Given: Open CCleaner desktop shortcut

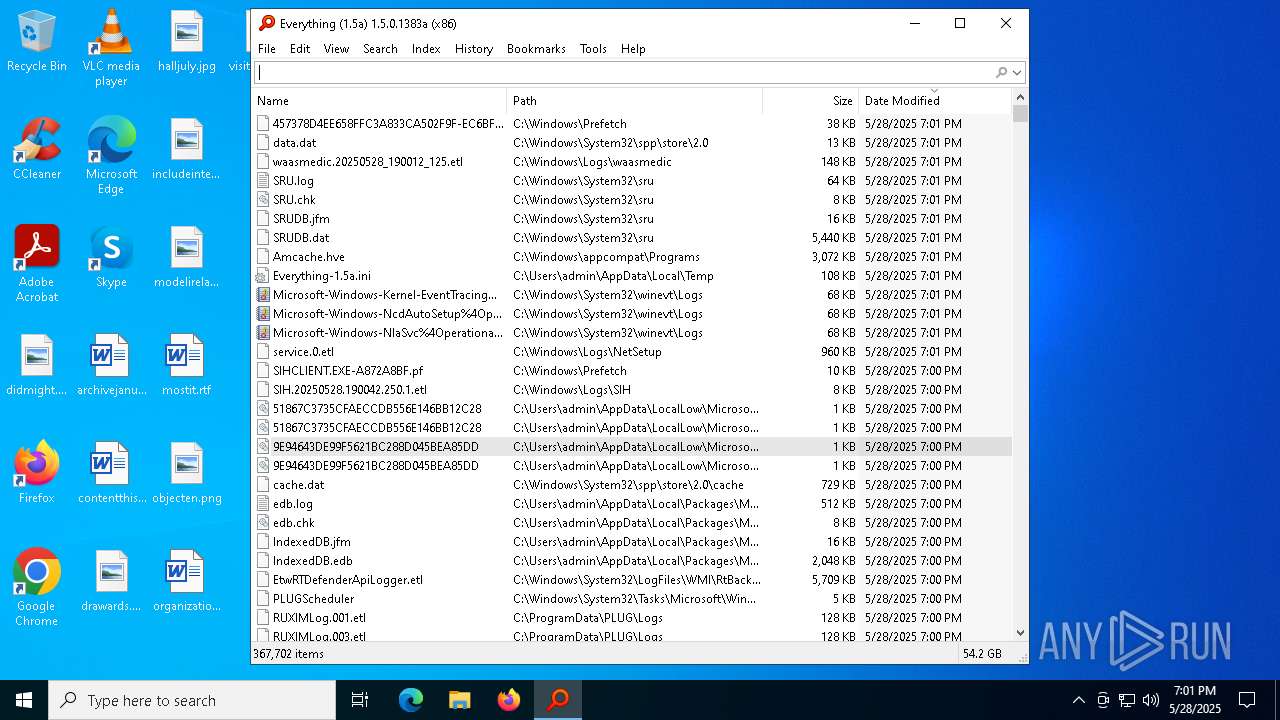Looking at the screenshot, I should 37,150.
